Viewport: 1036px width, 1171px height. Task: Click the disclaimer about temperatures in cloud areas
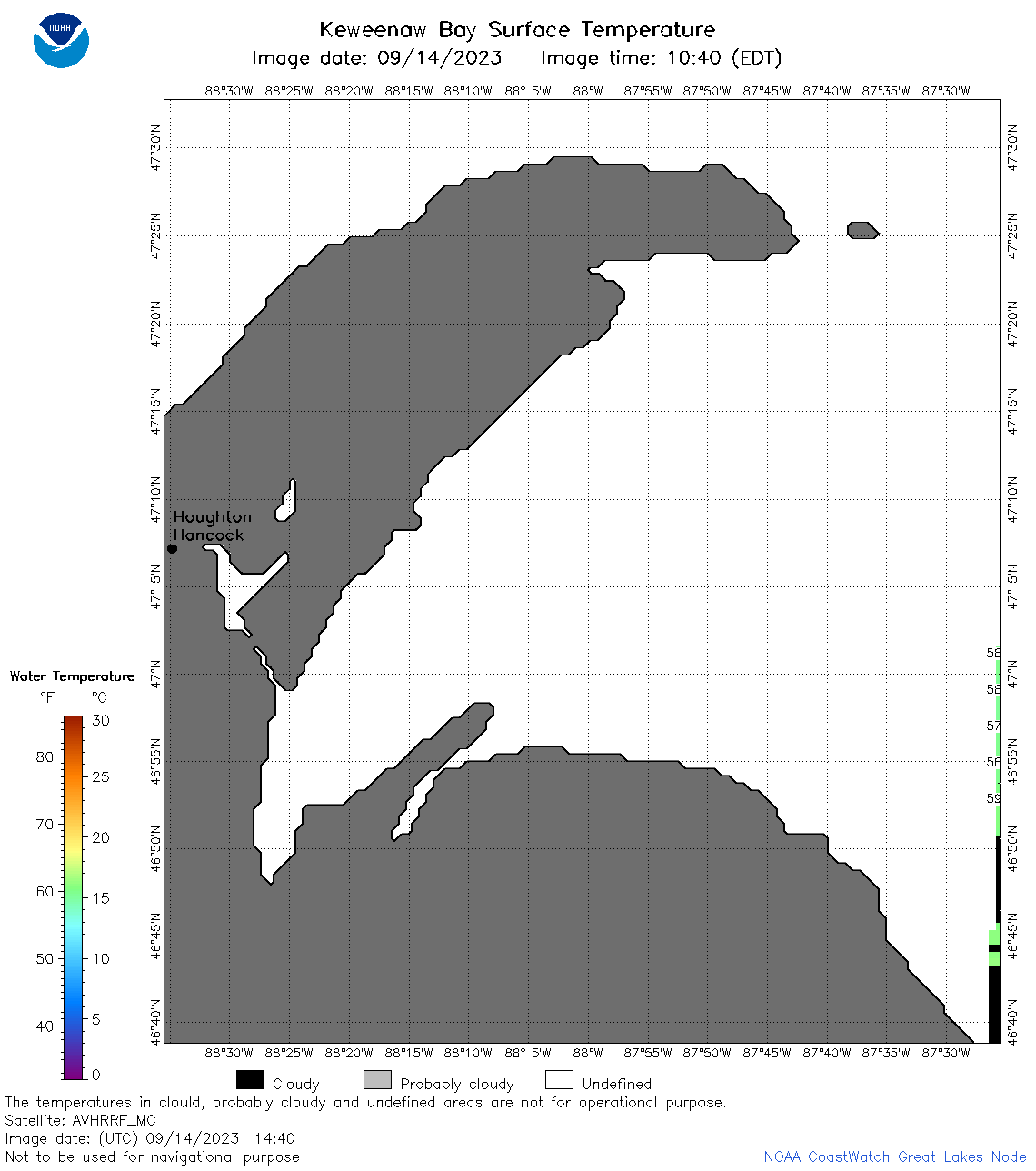tap(365, 1103)
